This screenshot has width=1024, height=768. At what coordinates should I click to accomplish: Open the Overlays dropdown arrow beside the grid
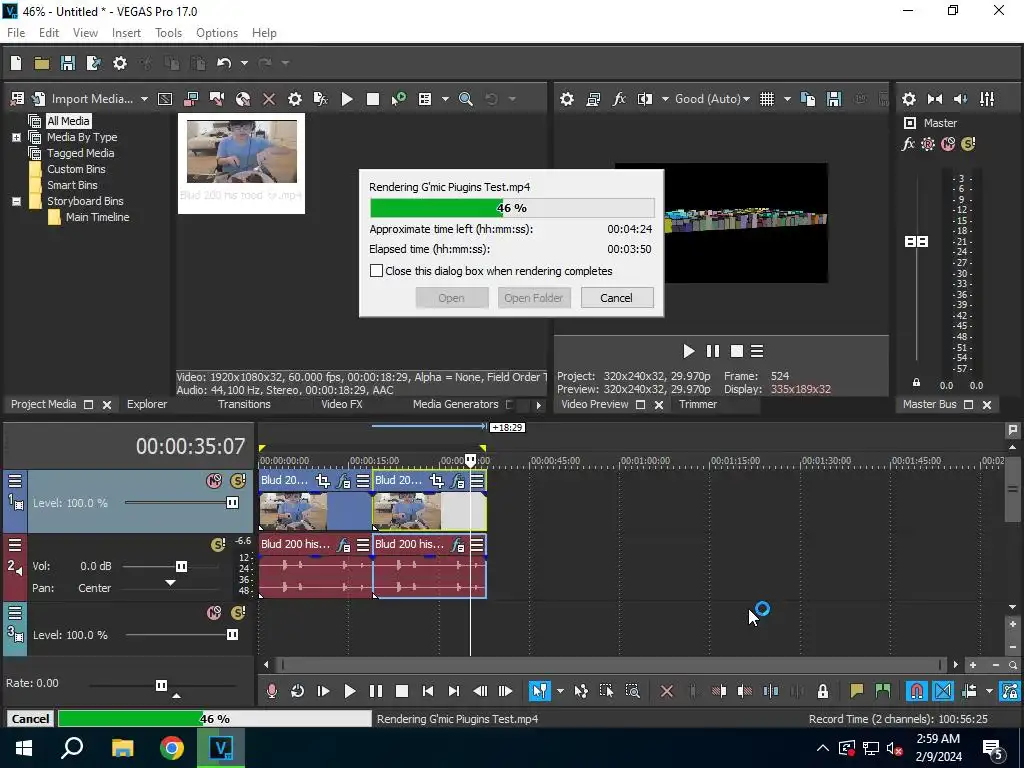pos(787,99)
